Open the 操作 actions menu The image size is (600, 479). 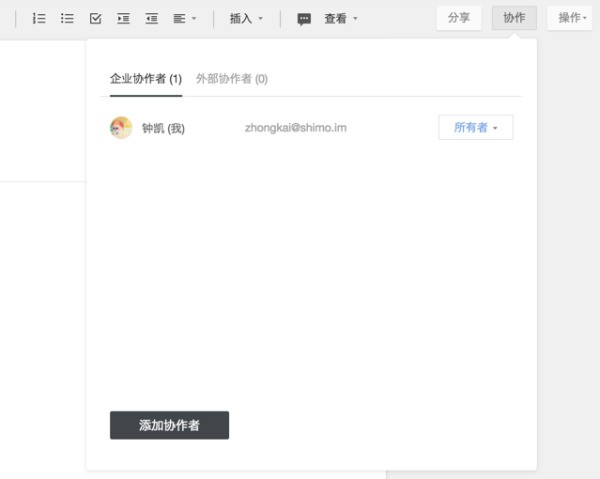572,18
